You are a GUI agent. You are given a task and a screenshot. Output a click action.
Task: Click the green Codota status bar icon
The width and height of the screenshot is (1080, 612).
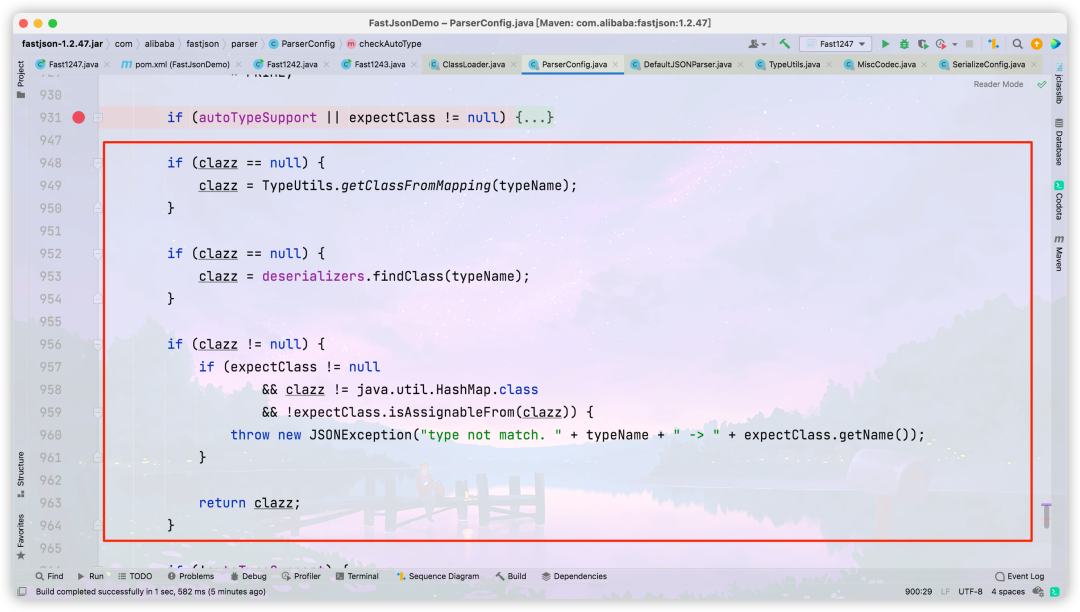coord(1055,591)
